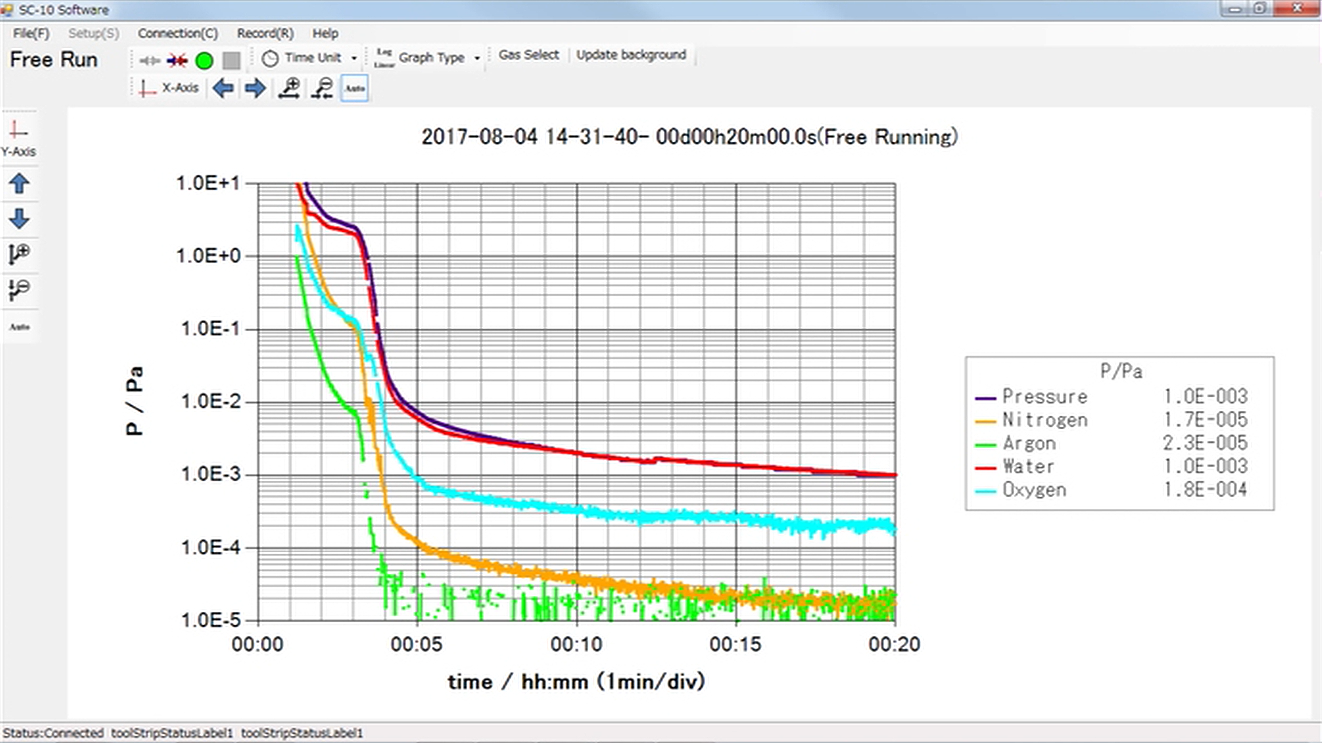Viewport: 1322px width, 743px height.
Task: Zoom out on the X-axis
Action: pyautogui.click(x=322, y=88)
